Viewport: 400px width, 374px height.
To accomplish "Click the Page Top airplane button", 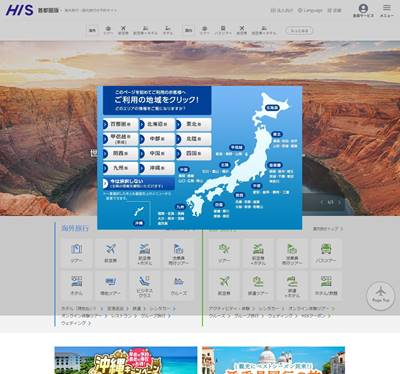I will click(380, 295).
